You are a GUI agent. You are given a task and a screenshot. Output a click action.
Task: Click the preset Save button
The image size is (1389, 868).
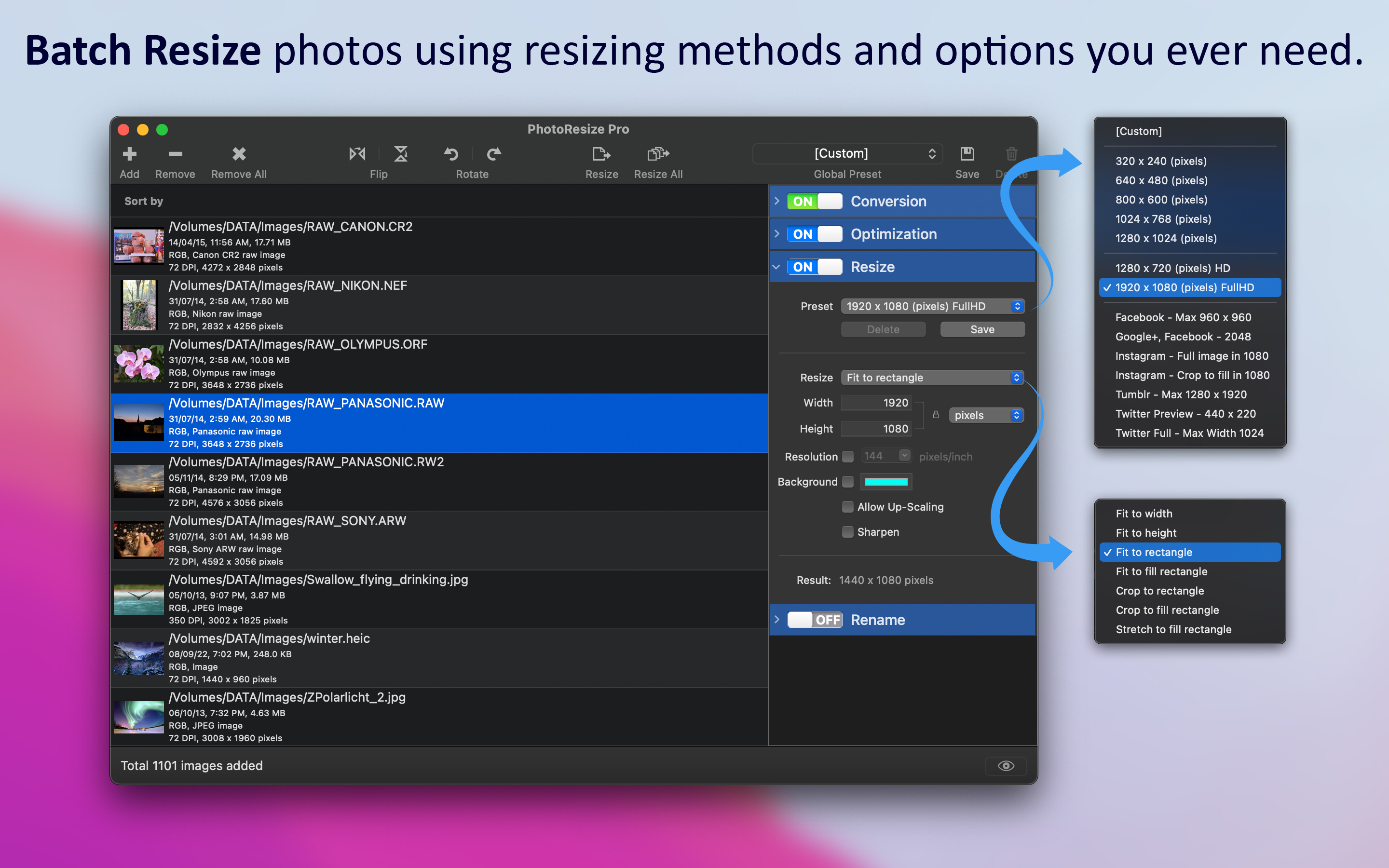point(982,329)
